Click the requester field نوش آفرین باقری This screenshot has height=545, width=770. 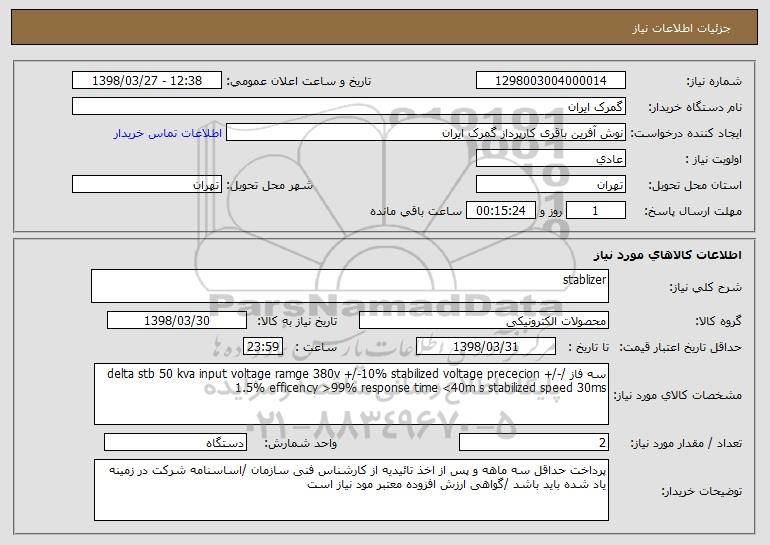[426, 132]
